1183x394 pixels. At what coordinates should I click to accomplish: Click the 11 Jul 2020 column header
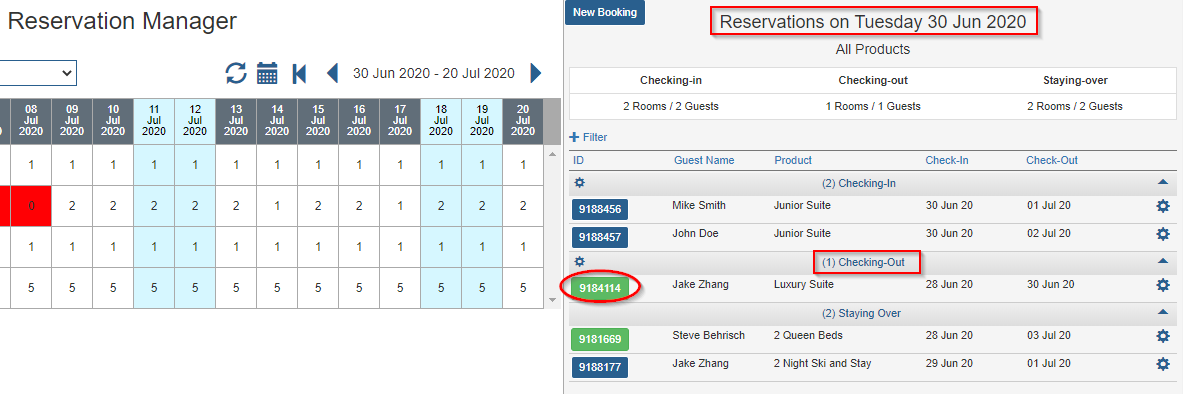[154, 120]
